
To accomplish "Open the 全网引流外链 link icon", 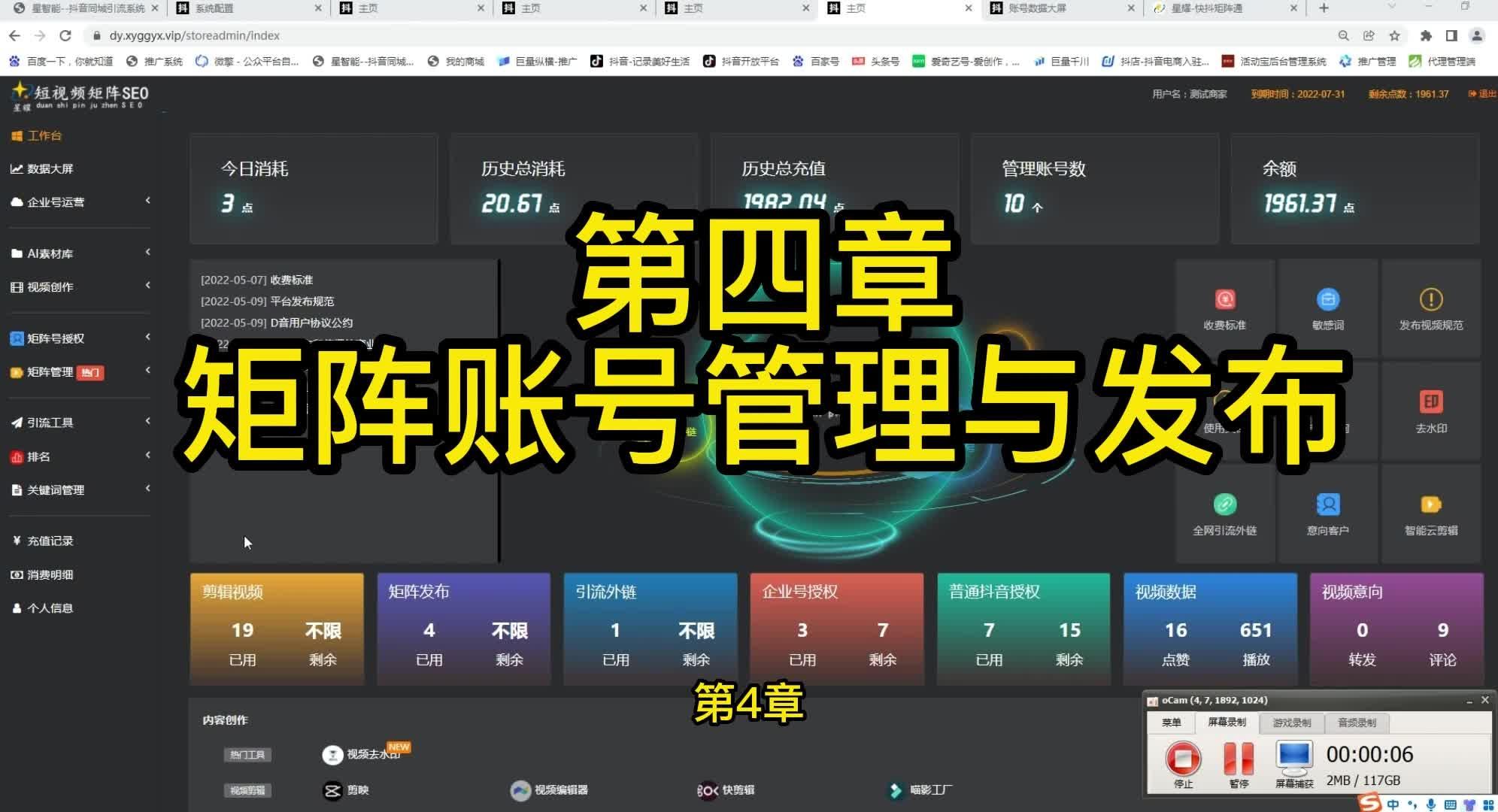I will point(1224,504).
